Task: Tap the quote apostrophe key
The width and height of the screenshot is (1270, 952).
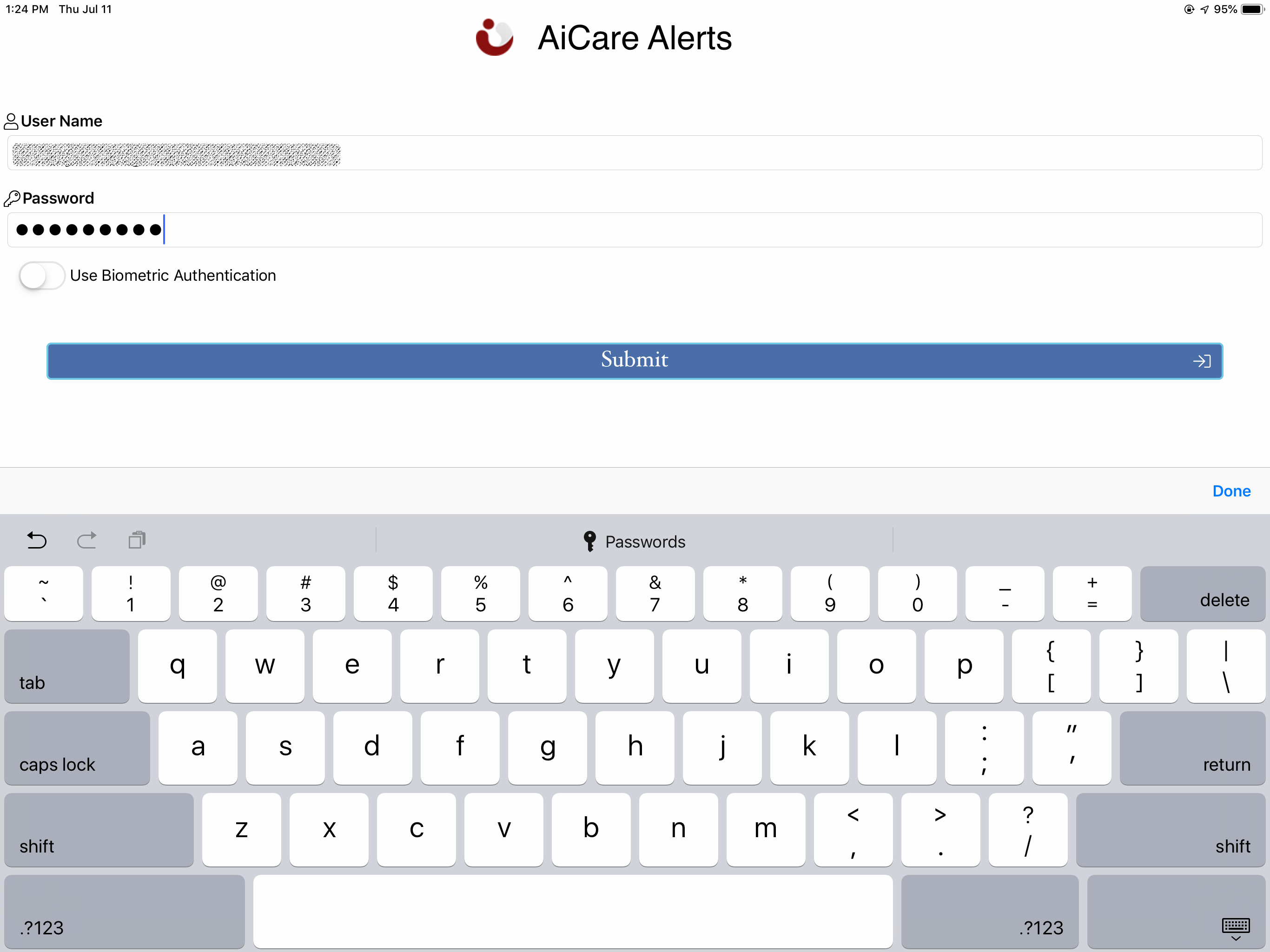Action: tap(1072, 747)
